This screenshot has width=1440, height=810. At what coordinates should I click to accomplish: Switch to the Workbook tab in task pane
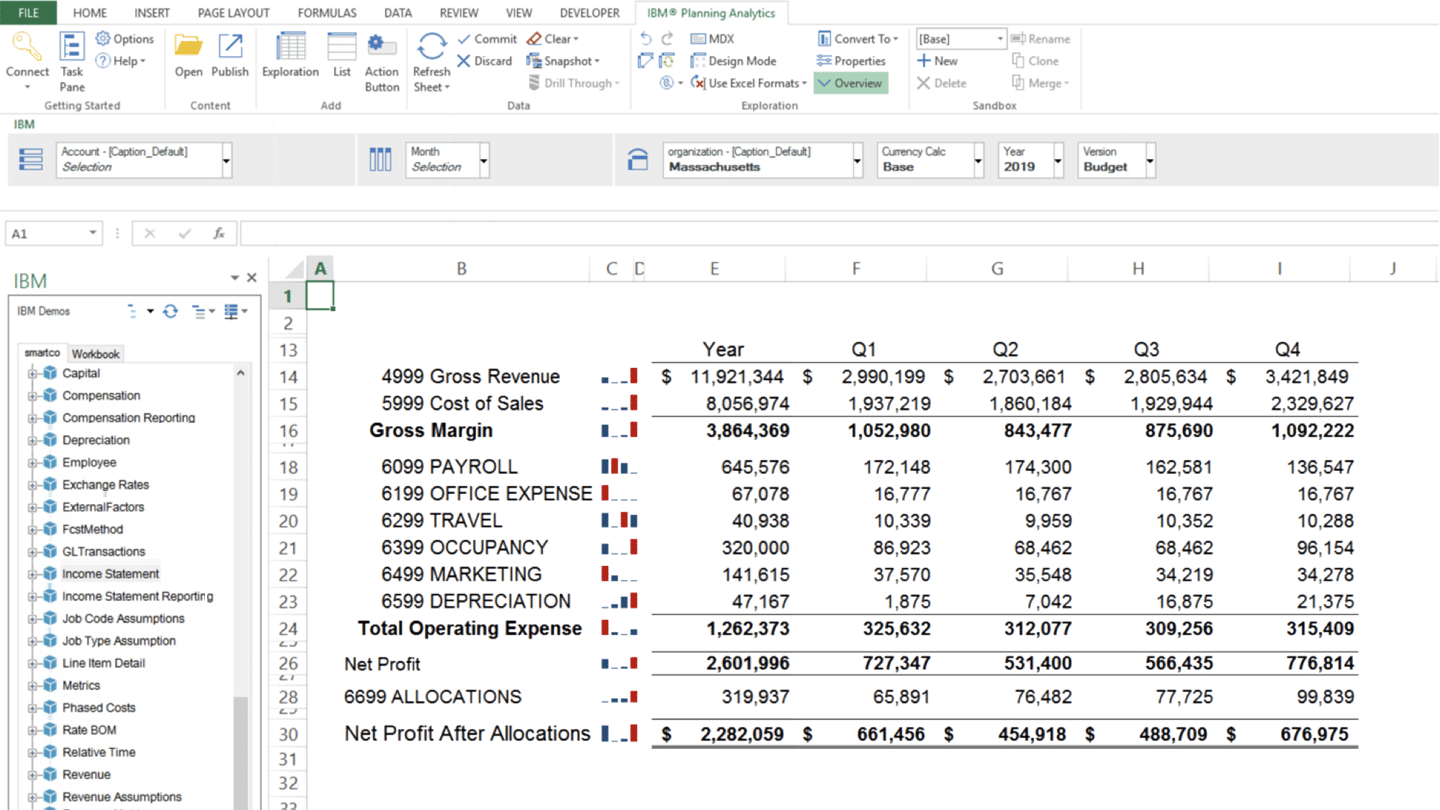tap(96, 354)
